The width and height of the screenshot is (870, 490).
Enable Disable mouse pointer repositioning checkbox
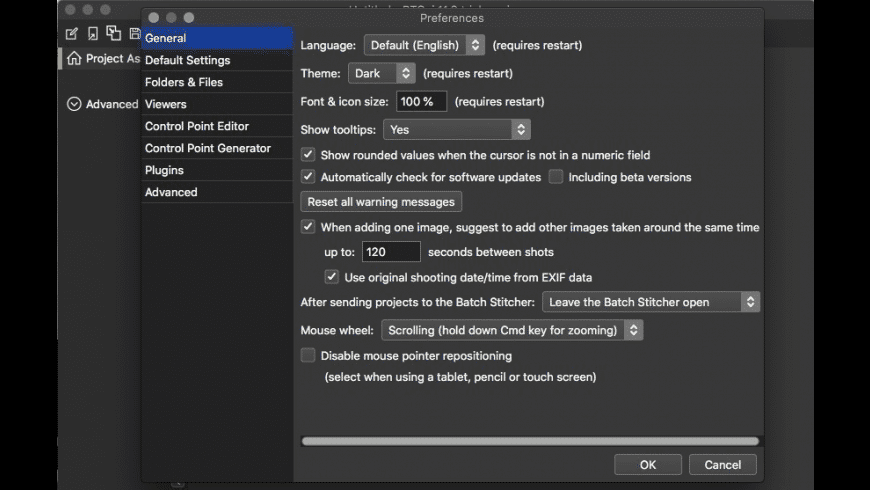point(308,355)
